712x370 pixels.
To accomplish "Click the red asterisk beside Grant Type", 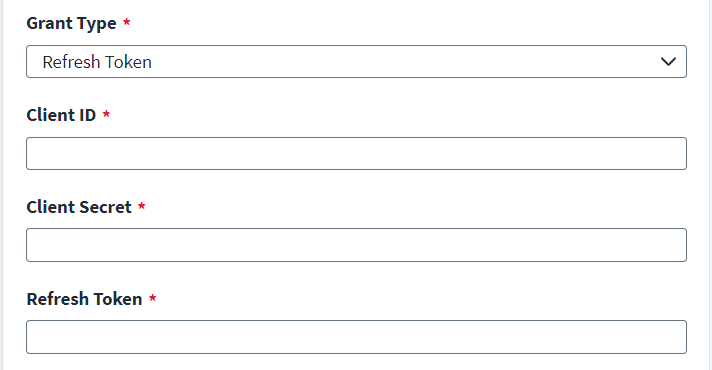I will 127,22.
